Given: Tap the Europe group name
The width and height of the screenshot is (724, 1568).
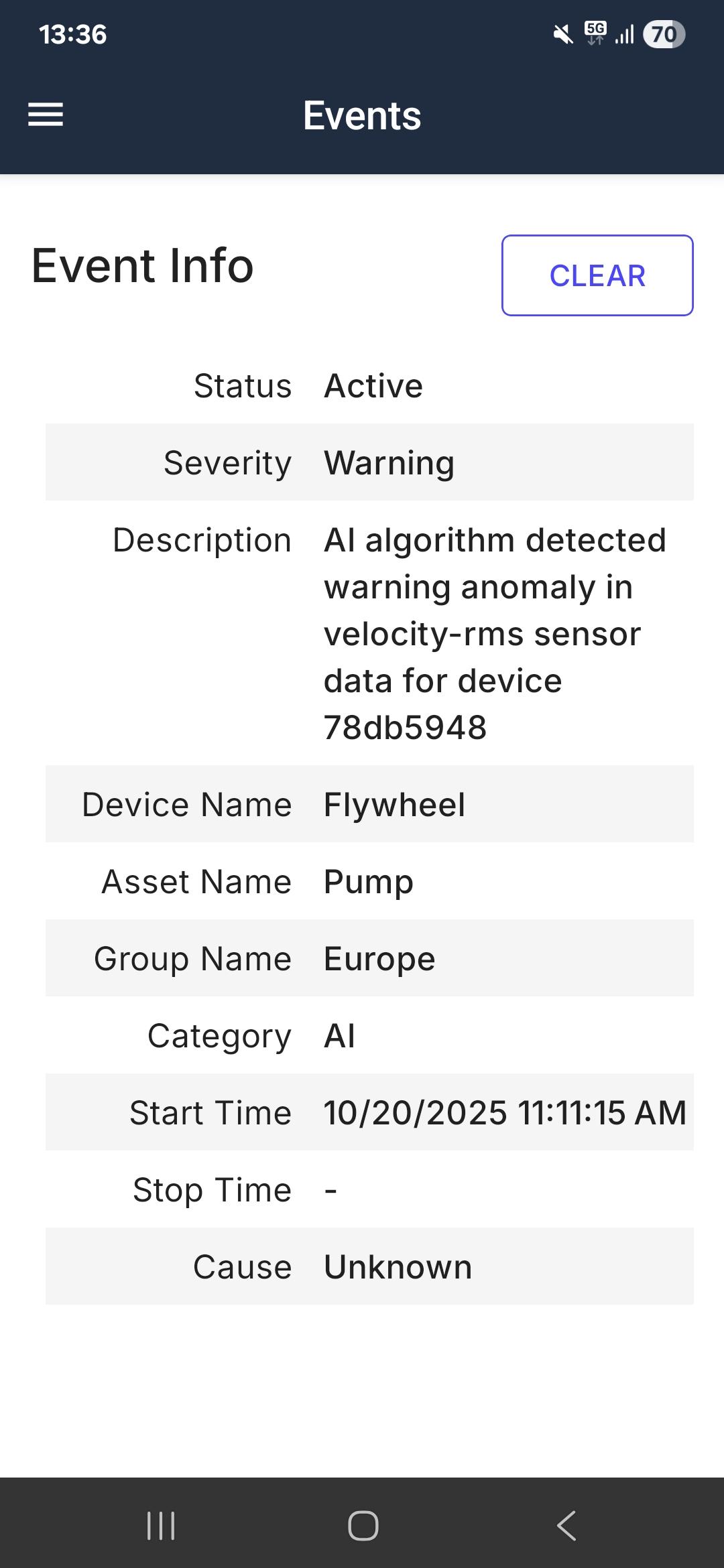Looking at the screenshot, I should click(x=379, y=959).
